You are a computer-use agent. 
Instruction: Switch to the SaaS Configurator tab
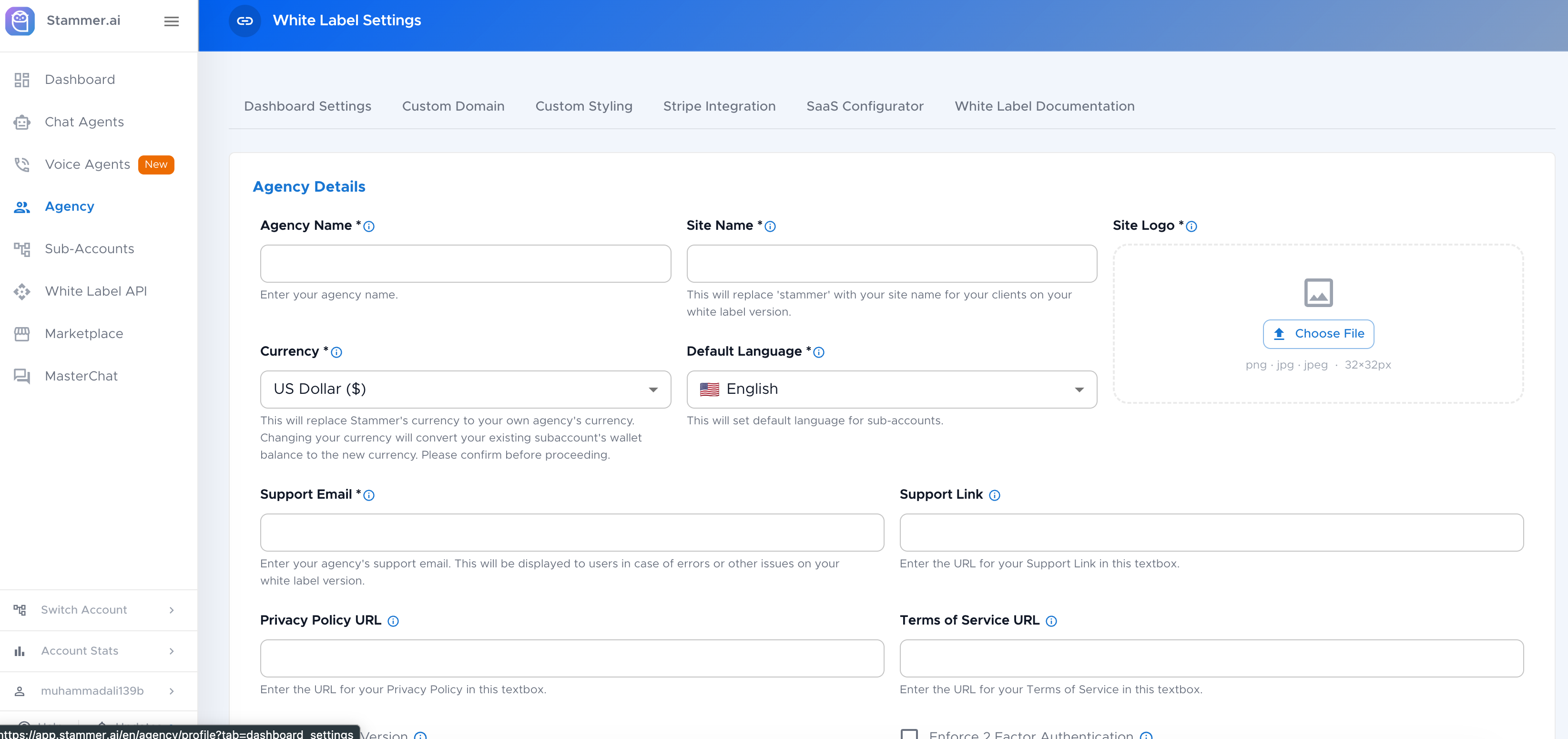coord(865,106)
